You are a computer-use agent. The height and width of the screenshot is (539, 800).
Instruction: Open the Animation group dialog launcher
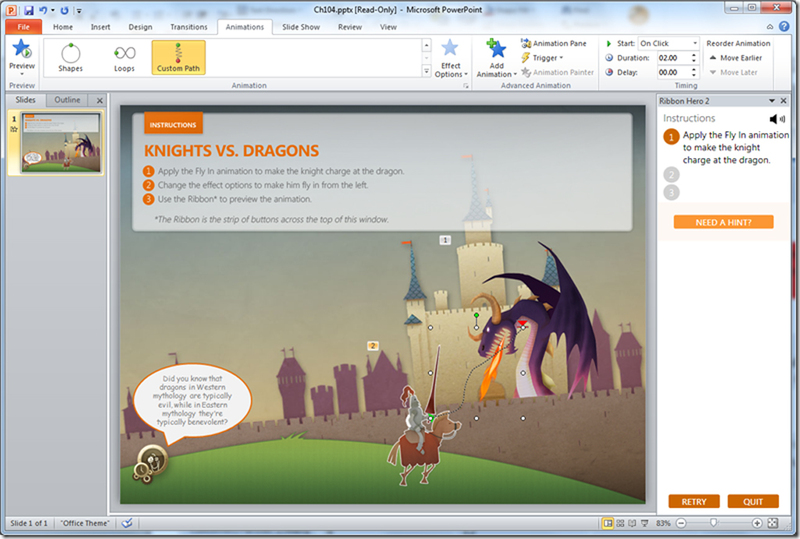[465, 86]
